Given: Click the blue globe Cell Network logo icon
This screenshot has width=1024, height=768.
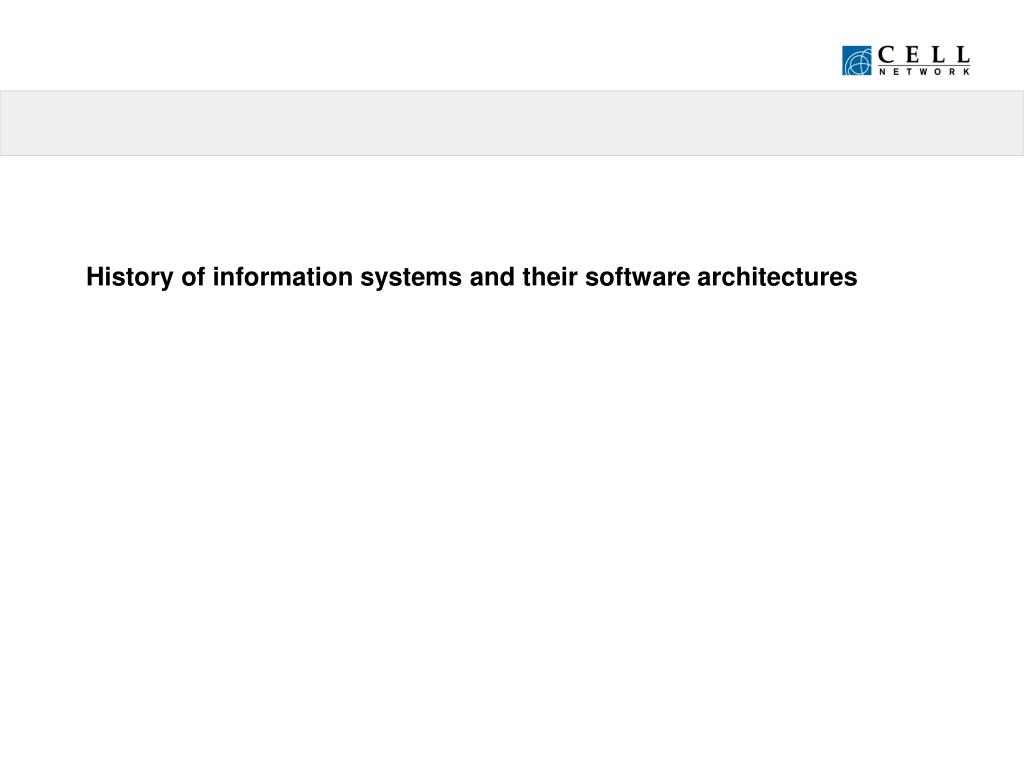Looking at the screenshot, I should click(857, 60).
